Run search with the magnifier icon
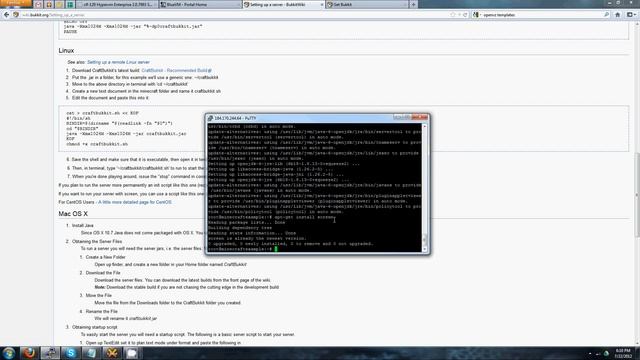640x360 pixels. click(607, 15)
